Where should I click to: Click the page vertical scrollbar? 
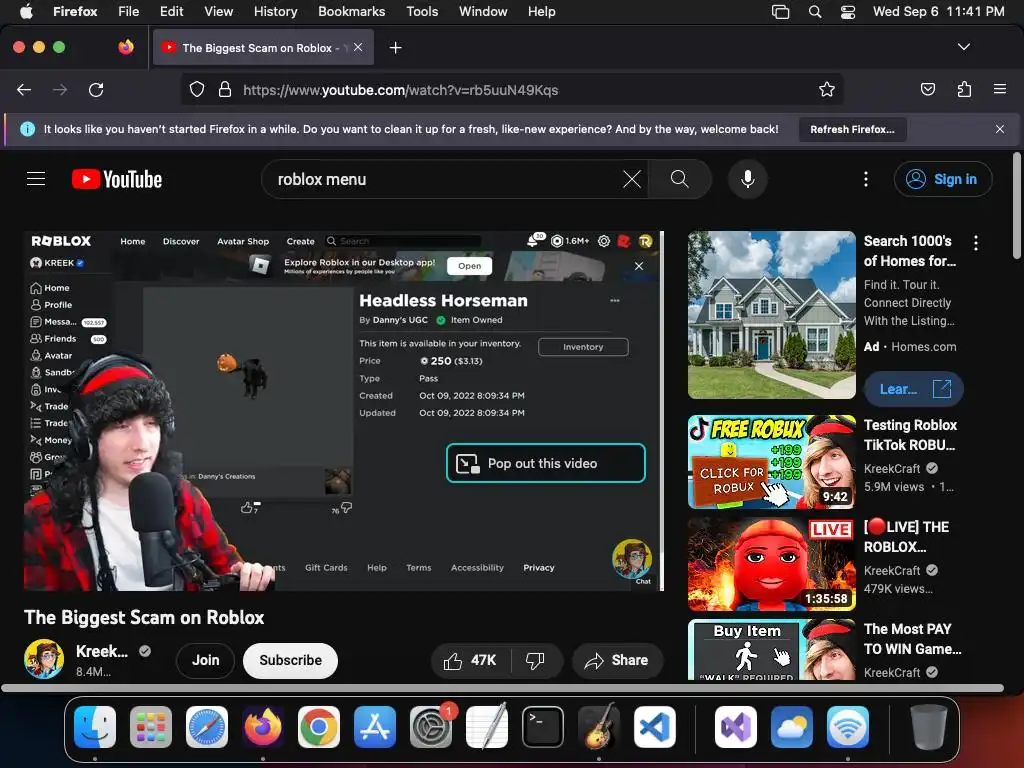click(x=1016, y=205)
